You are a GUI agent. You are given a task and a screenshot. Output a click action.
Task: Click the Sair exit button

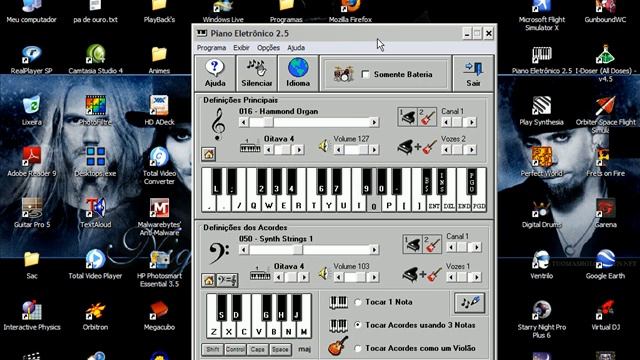click(x=473, y=73)
